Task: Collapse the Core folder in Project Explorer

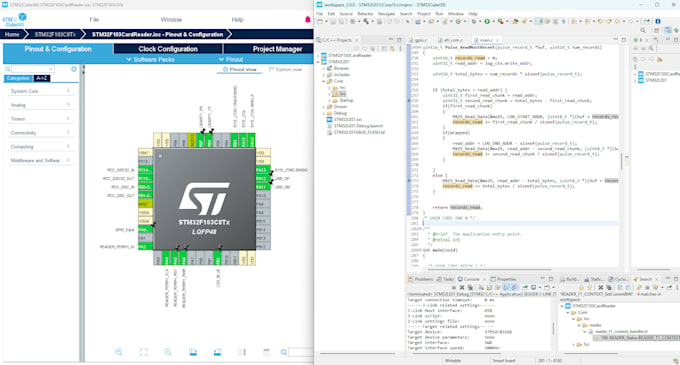Action: (x=324, y=81)
